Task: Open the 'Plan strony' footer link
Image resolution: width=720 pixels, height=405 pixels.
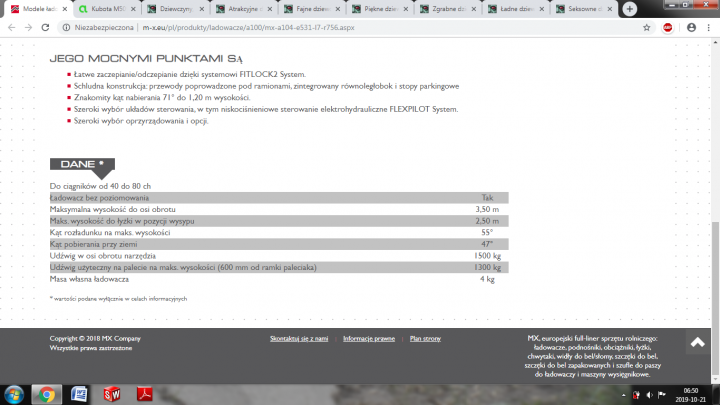Action: click(425, 339)
